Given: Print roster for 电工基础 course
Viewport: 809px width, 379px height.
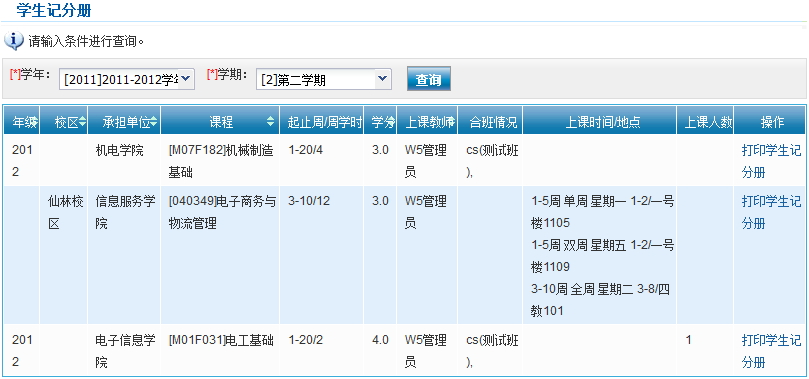Looking at the screenshot, I should (771, 351).
